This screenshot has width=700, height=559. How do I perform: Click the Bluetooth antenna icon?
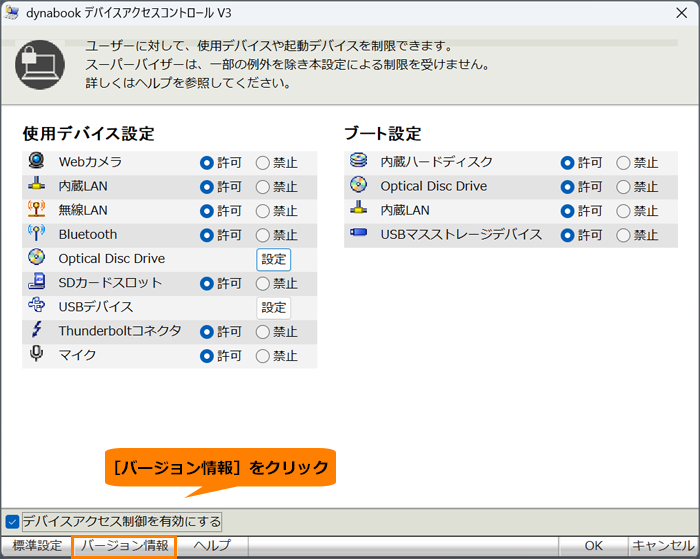[36, 233]
